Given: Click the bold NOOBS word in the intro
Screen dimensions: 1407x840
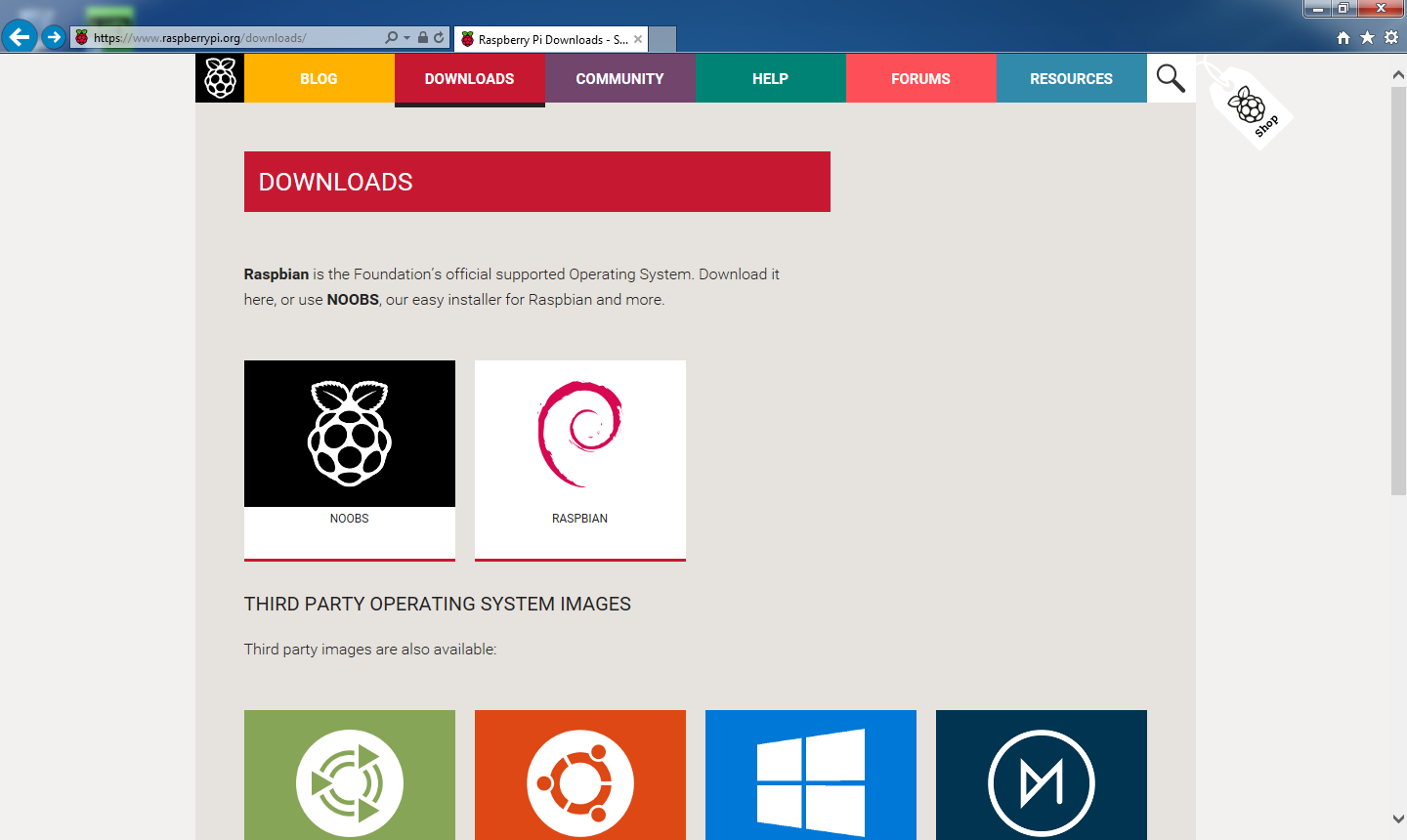Looking at the screenshot, I should coord(353,300).
